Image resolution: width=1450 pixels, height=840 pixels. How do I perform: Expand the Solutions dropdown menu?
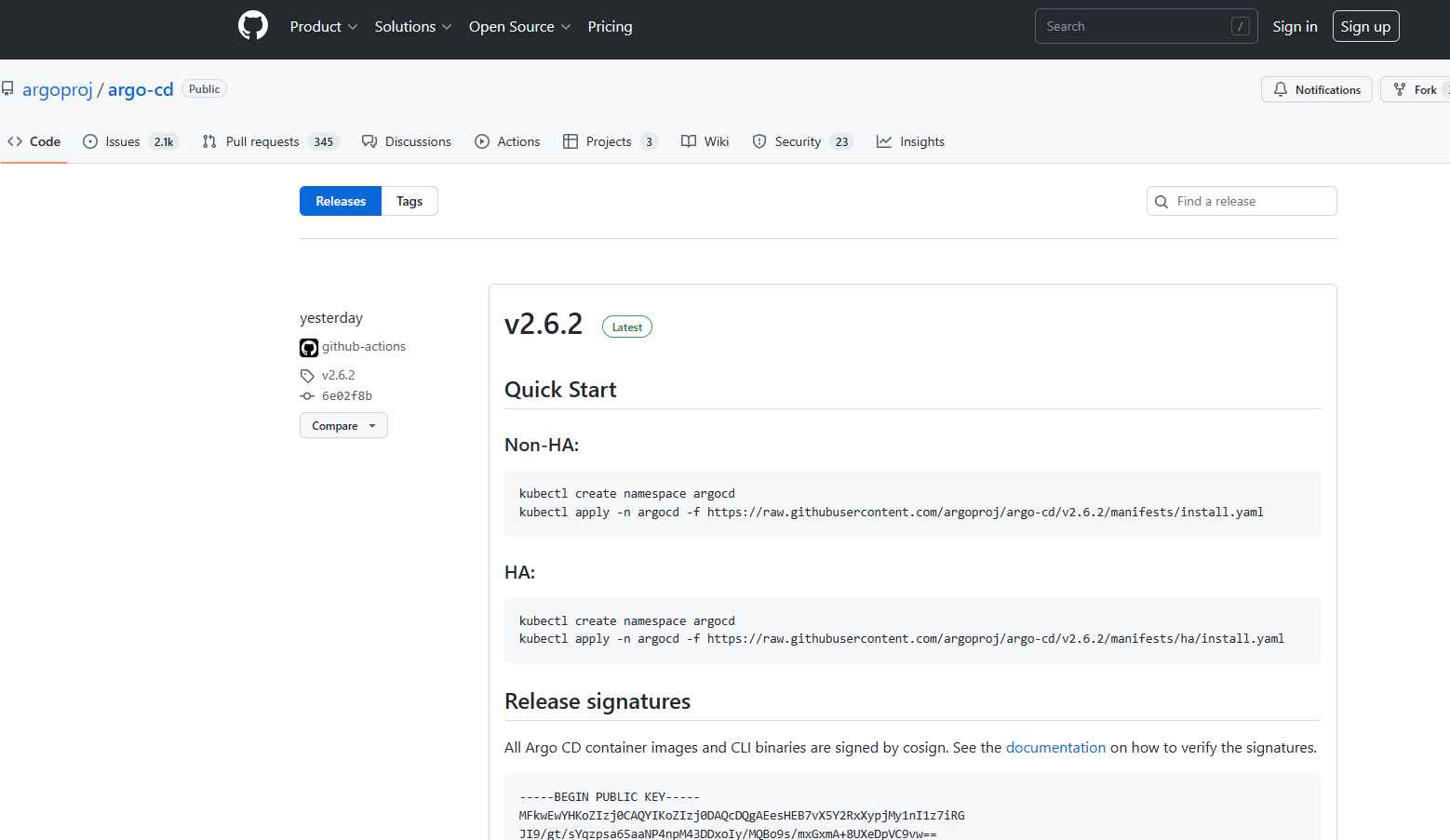(x=412, y=27)
